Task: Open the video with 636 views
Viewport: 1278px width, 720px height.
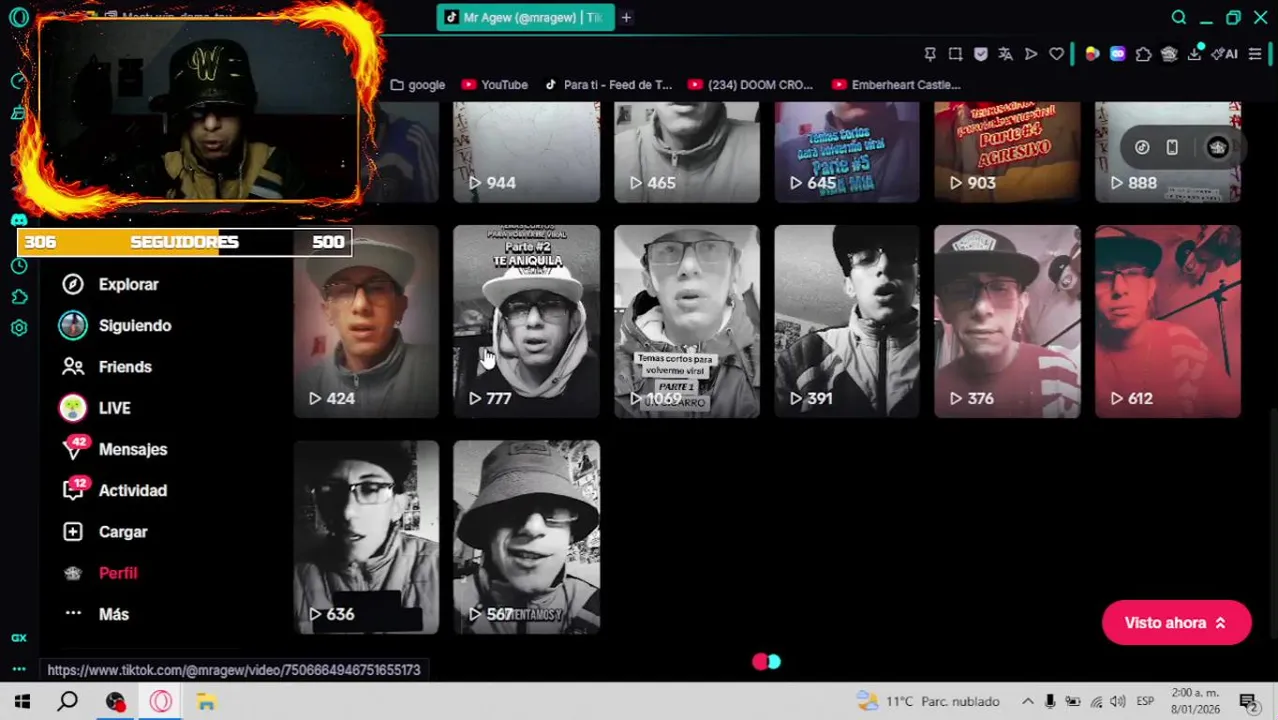Action: [366, 537]
